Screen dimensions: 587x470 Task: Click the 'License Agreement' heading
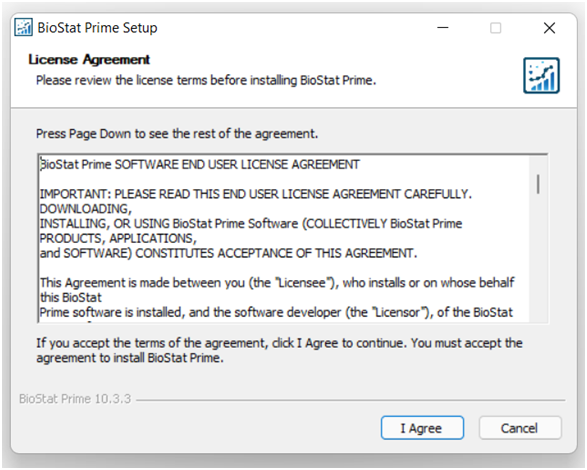pos(89,60)
